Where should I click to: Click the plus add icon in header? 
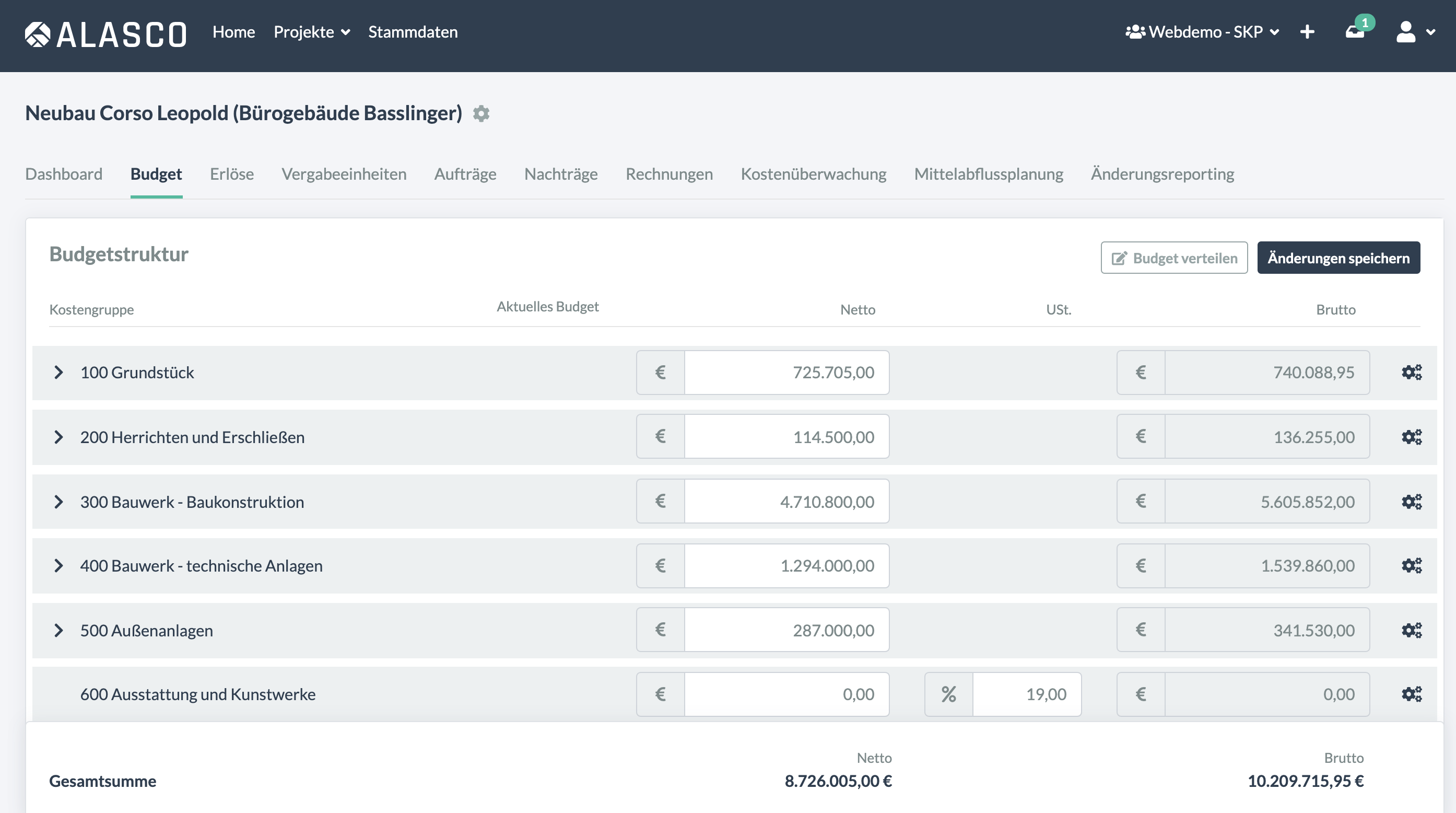(1307, 32)
